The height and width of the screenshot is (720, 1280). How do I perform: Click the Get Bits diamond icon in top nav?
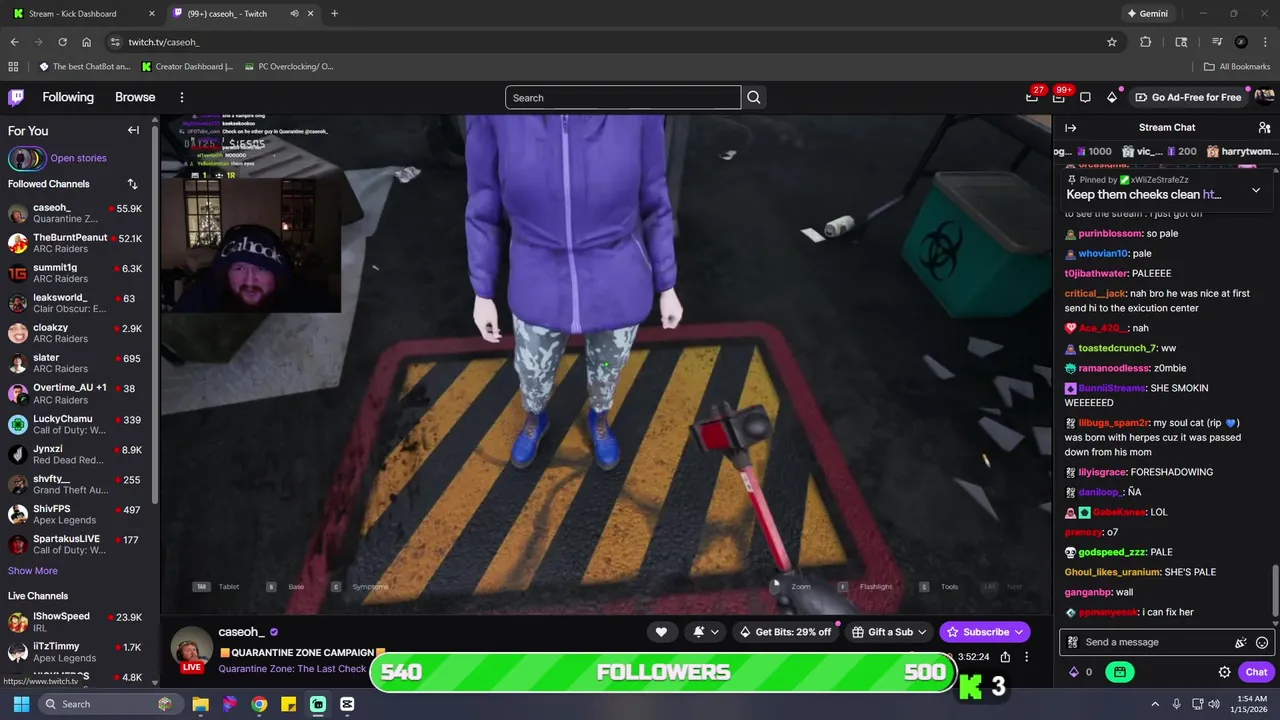tap(1112, 97)
